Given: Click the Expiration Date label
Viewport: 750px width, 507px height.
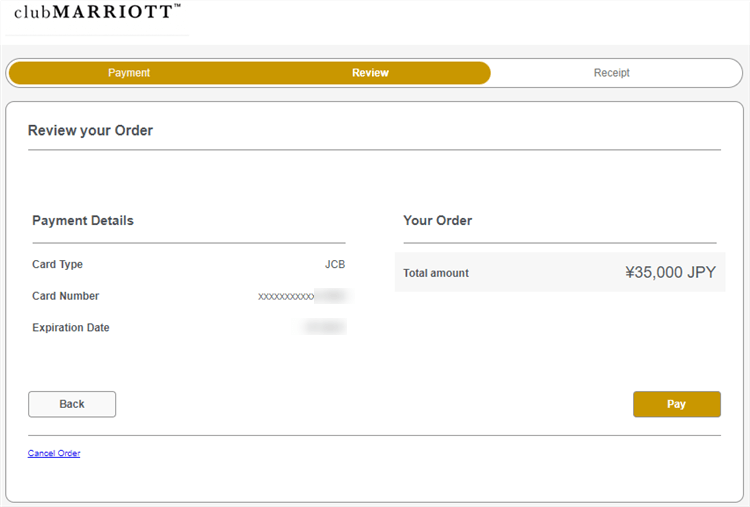Looking at the screenshot, I should 71,328.
